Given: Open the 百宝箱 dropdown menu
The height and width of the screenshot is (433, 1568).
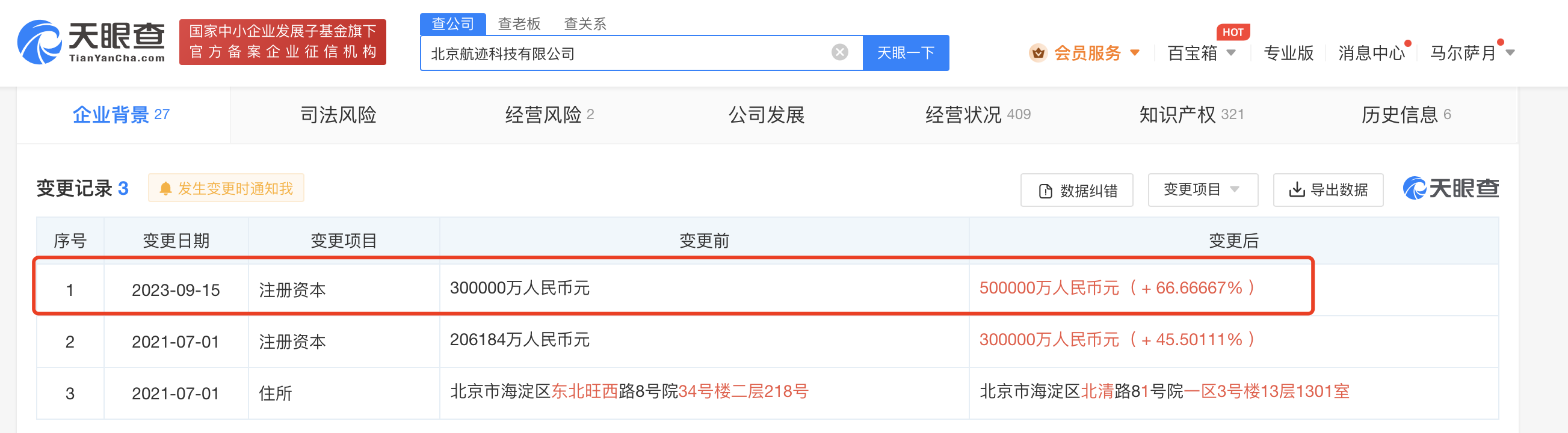Looking at the screenshot, I should 1231,53.
